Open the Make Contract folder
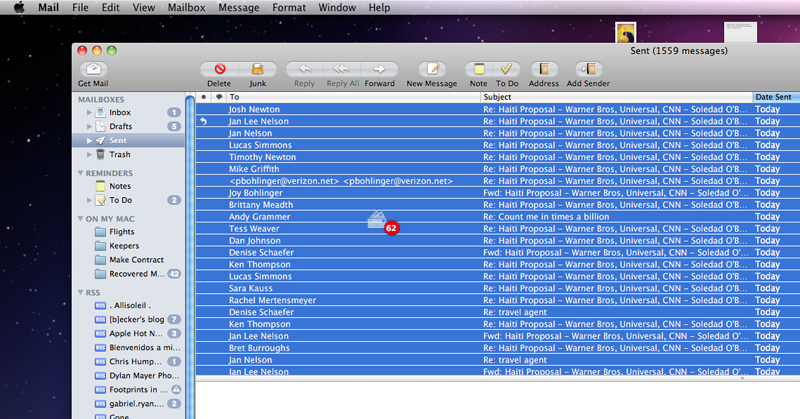The width and height of the screenshot is (800, 419). (136, 260)
